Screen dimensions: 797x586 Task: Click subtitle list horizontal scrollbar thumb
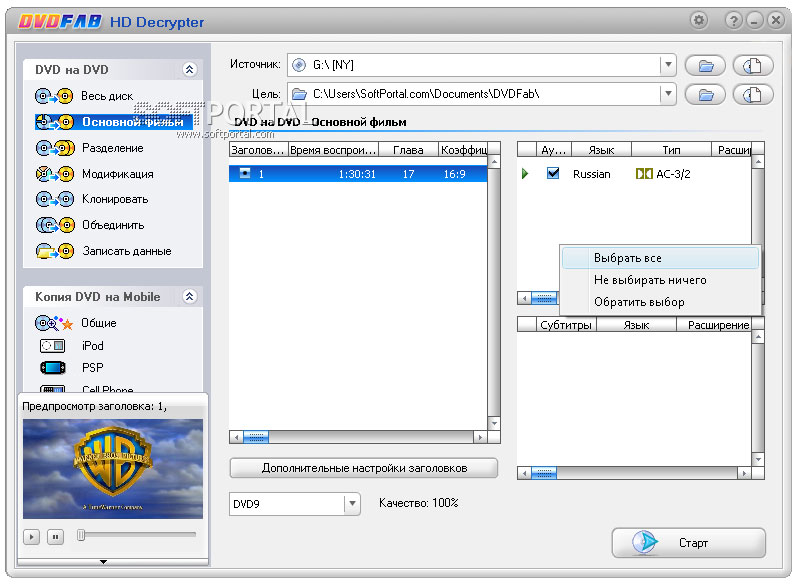click(x=544, y=473)
